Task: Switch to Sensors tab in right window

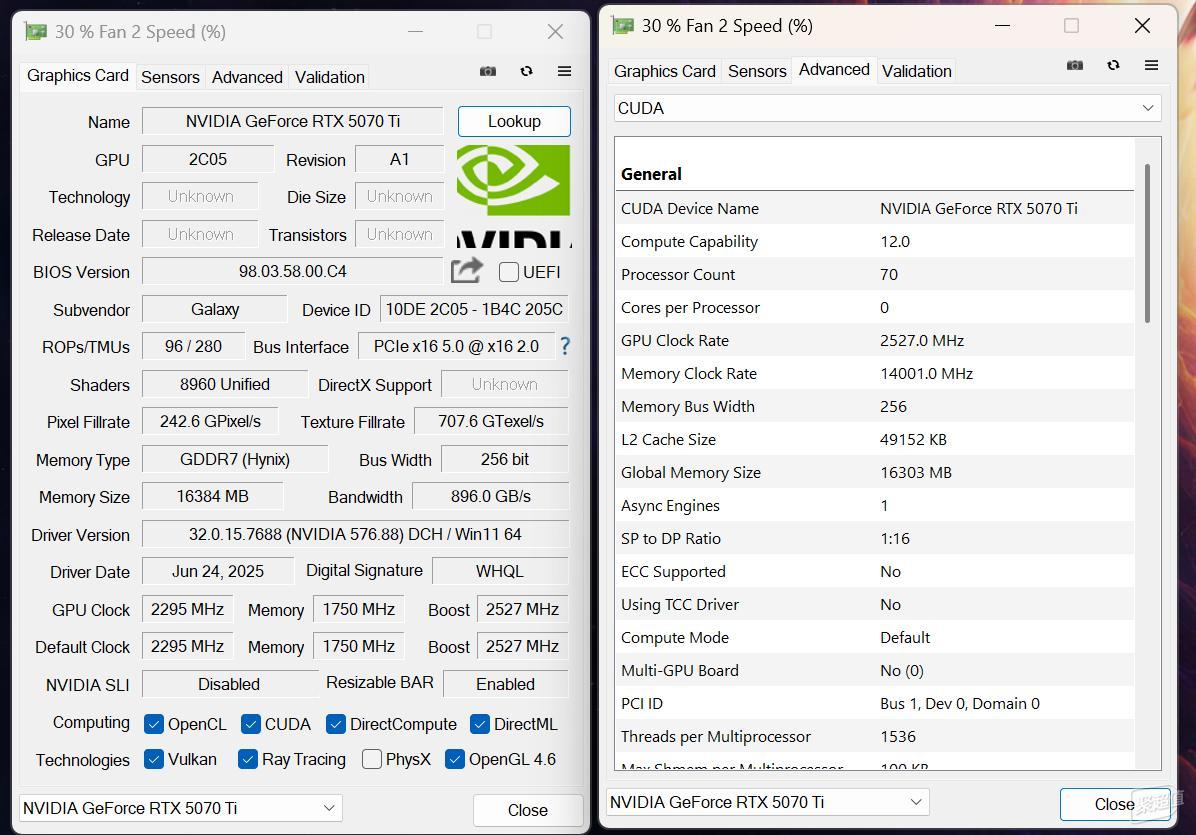Action: (x=757, y=71)
